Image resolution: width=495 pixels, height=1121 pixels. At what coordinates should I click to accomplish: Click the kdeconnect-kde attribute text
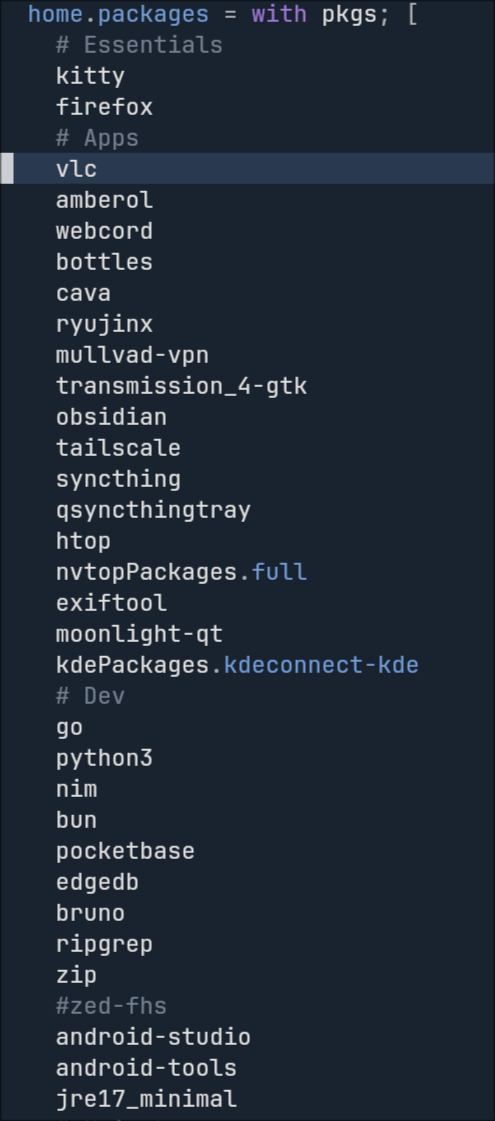[321, 665]
